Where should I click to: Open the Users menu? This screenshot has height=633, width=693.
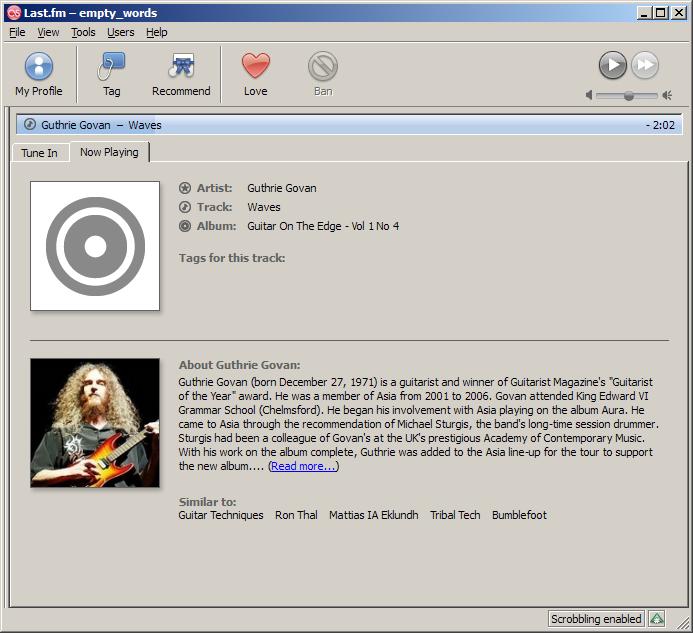[x=121, y=32]
